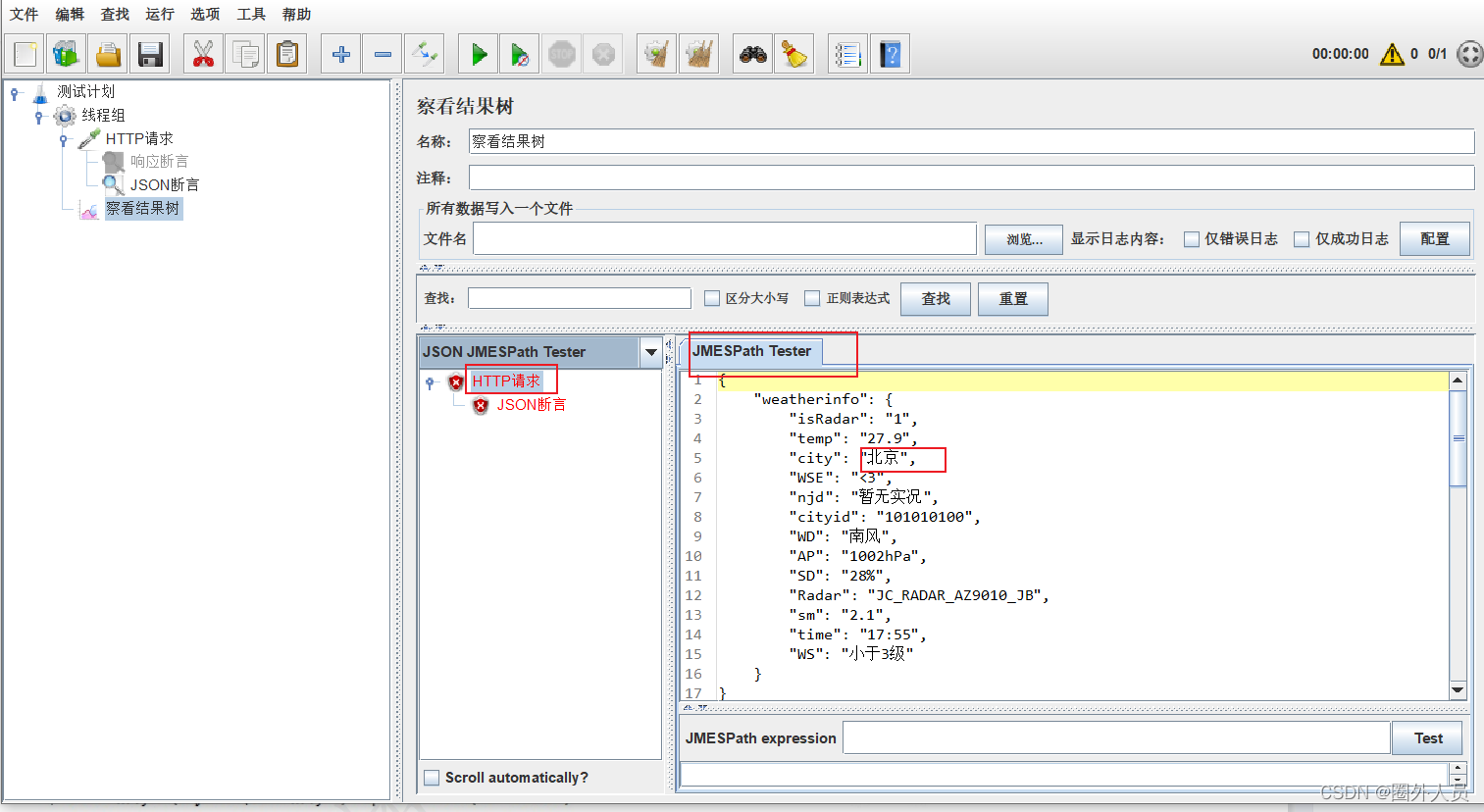Toggle the 仅成功日志 checkbox
Image resolution: width=1484 pixels, height=812 pixels.
[x=1302, y=239]
